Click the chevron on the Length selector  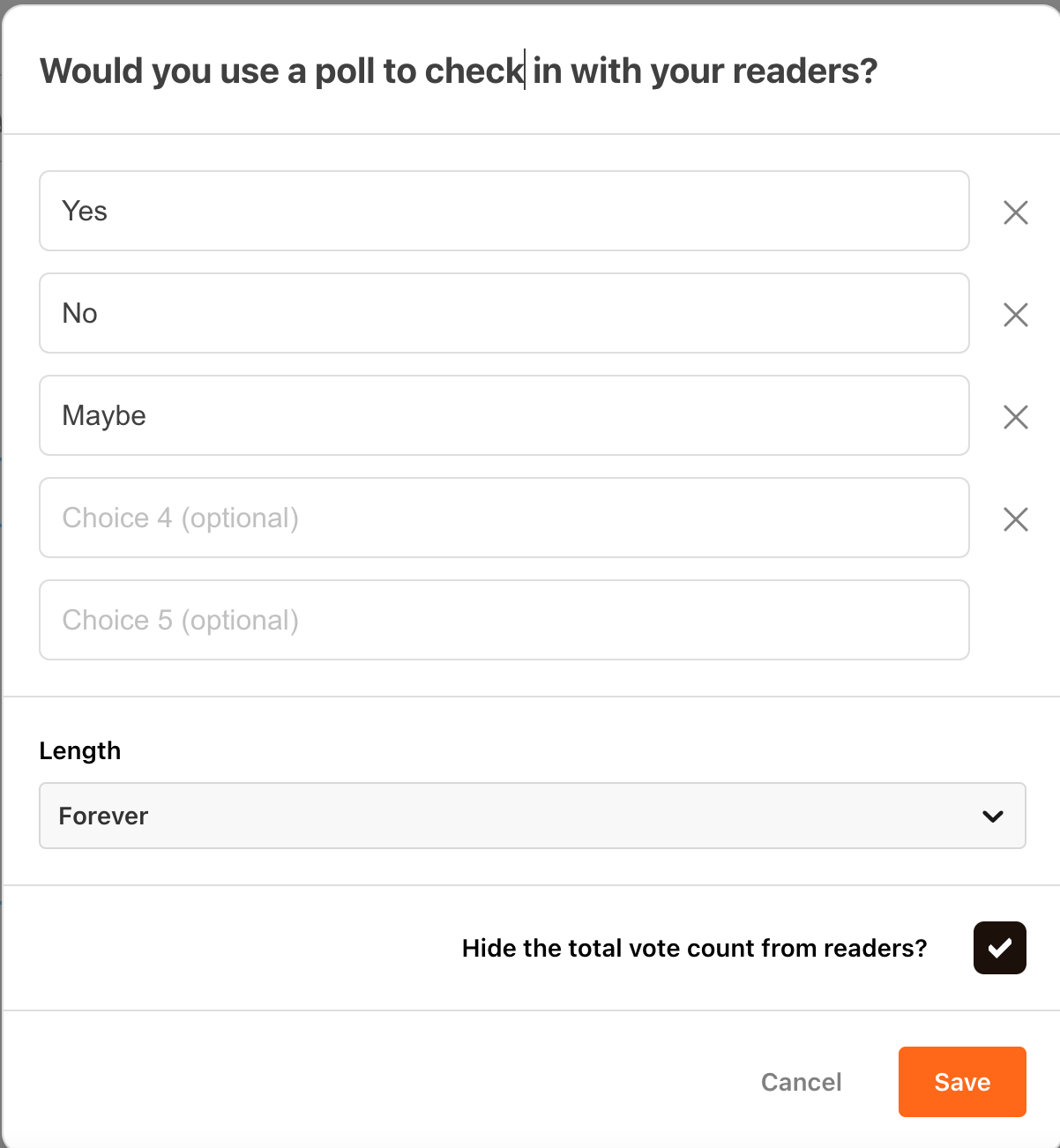[993, 816]
